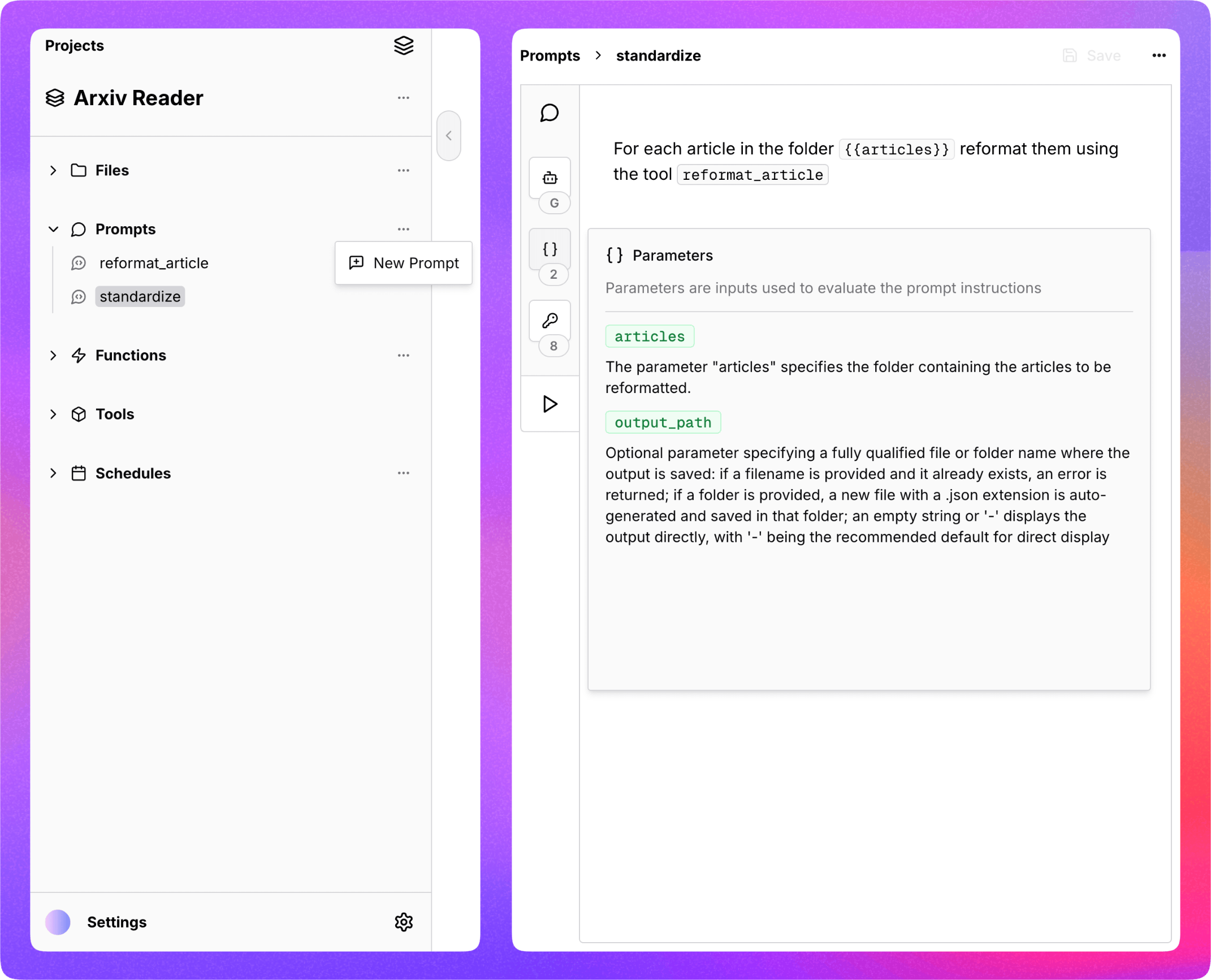Expand the Functions section

(53, 355)
